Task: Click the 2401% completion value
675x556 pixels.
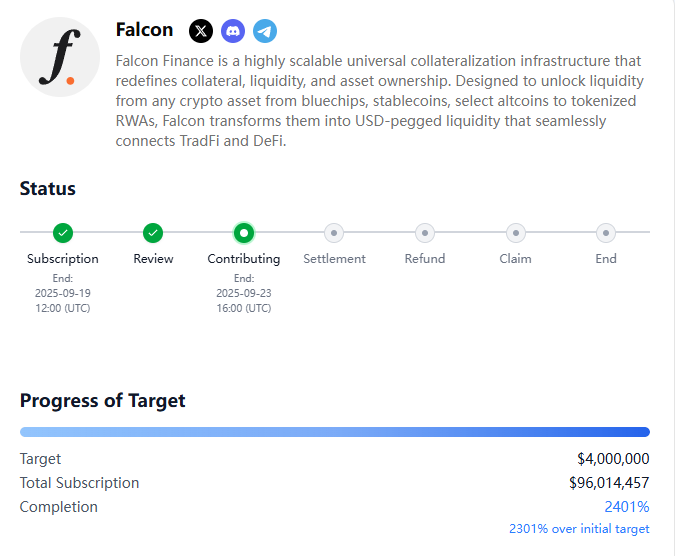Action: tap(627, 507)
